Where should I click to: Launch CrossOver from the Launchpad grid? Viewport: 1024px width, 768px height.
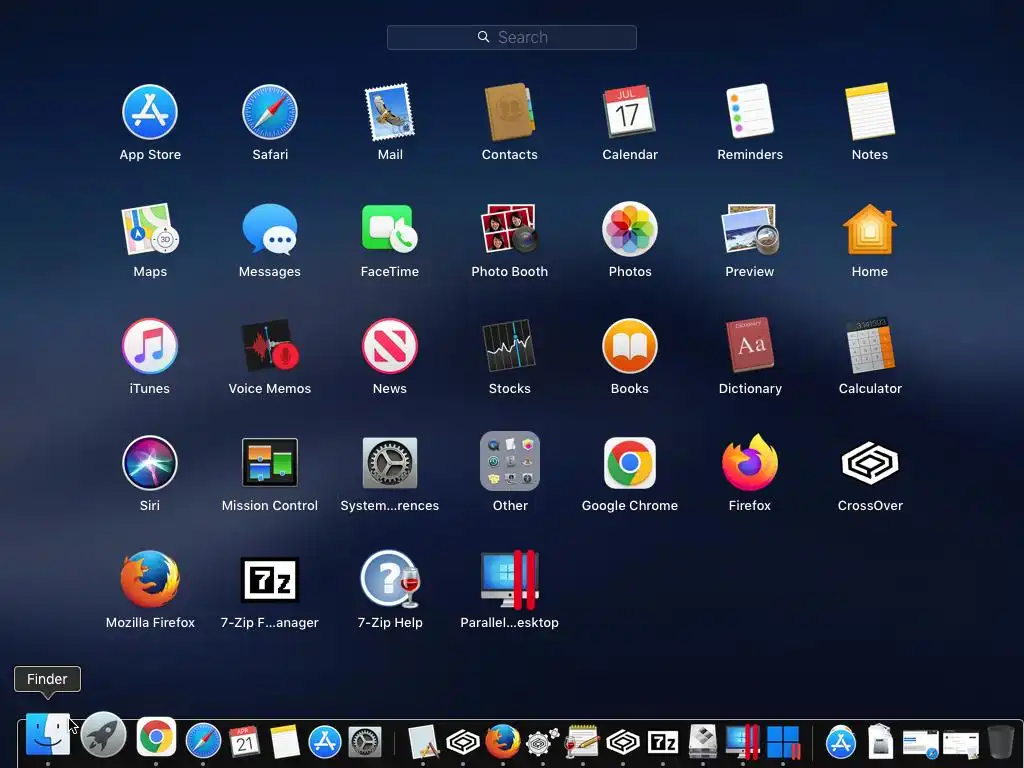tap(870, 463)
